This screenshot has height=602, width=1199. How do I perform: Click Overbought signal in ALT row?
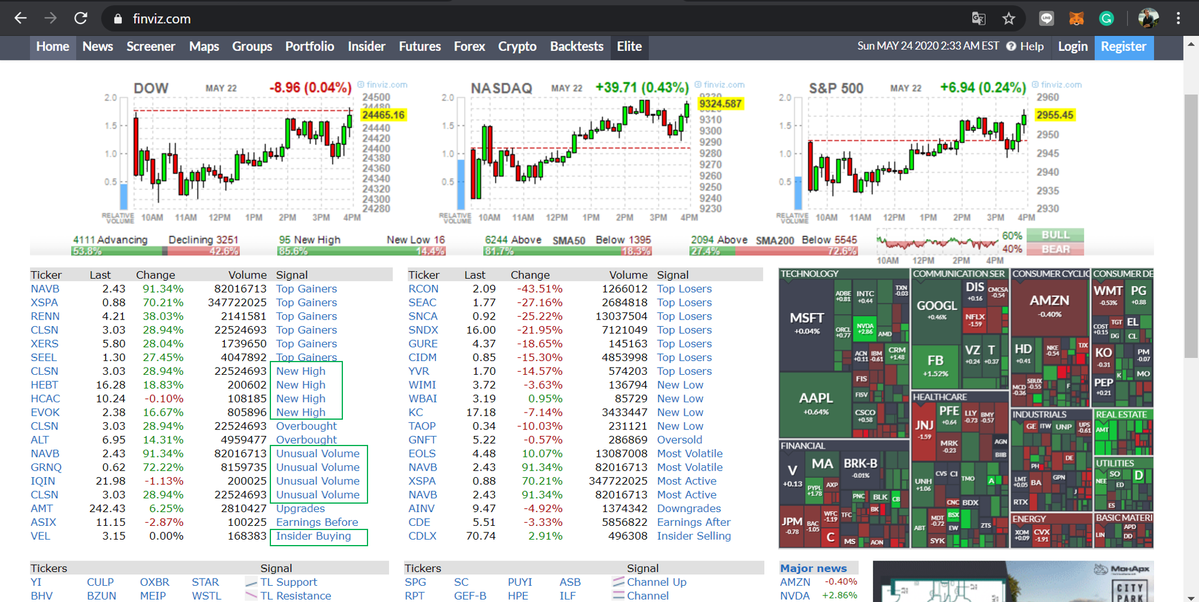point(306,440)
